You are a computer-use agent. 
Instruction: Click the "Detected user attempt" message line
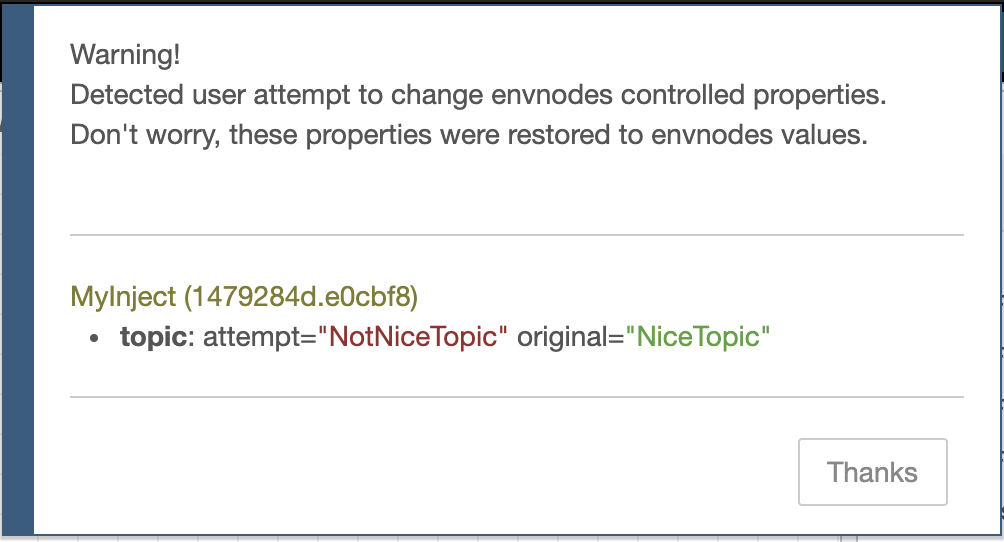coord(478,95)
